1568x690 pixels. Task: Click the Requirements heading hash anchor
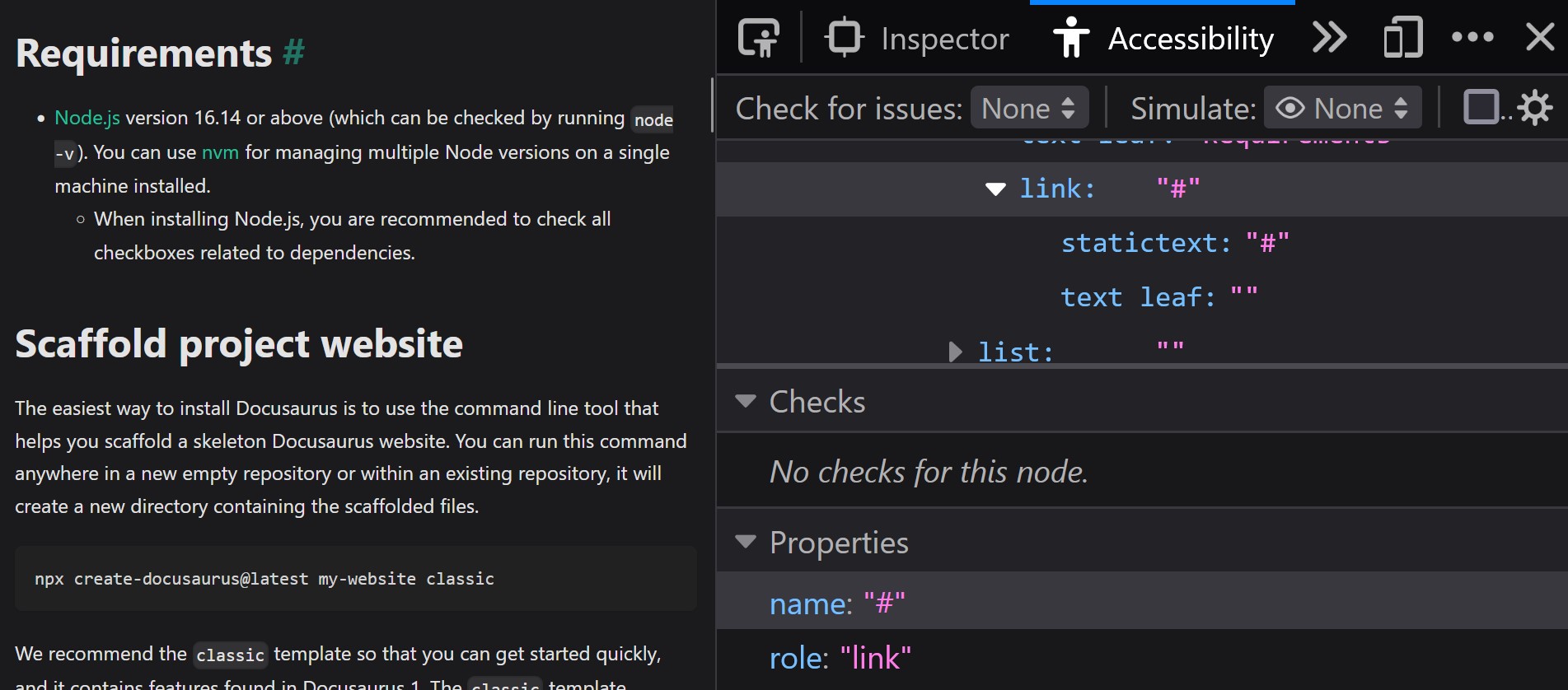[x=293, y=53]
